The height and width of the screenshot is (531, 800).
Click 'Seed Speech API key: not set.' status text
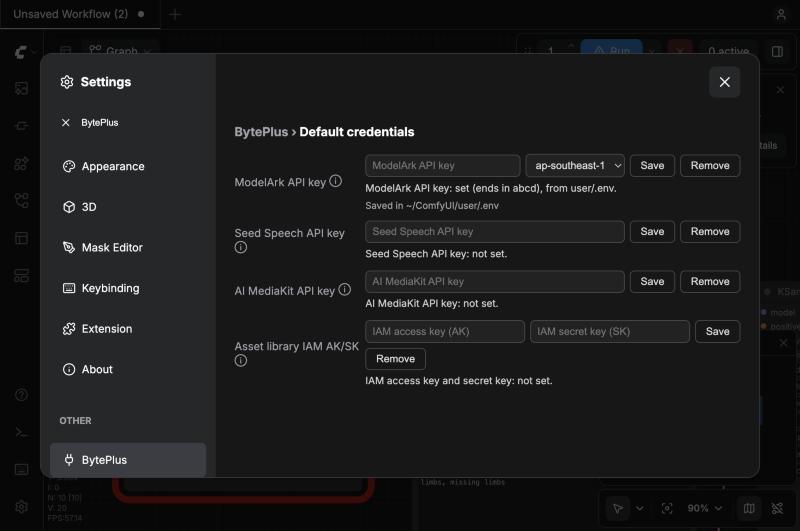pos(436,254)
